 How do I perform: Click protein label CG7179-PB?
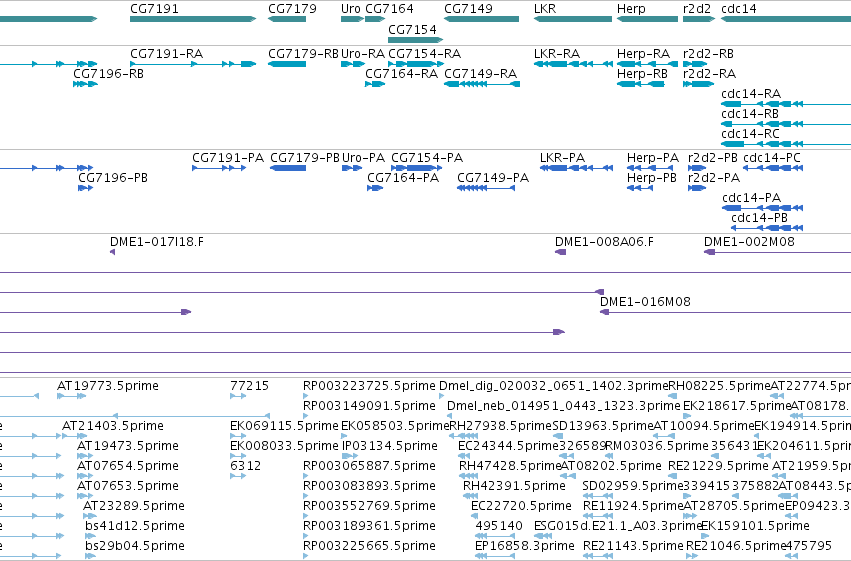click(x=305, y=158)
